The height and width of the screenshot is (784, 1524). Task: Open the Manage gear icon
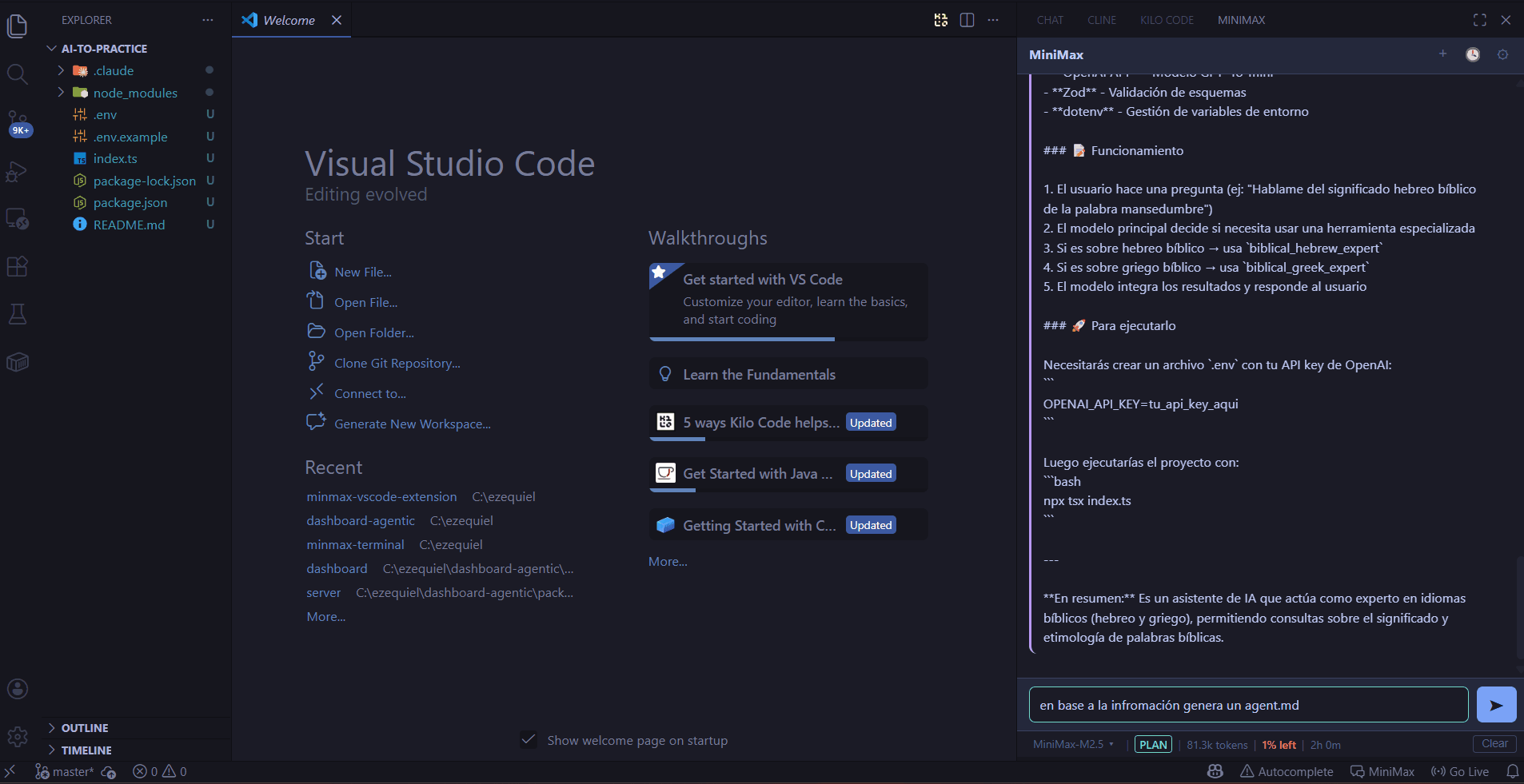[x=17, y=736]
